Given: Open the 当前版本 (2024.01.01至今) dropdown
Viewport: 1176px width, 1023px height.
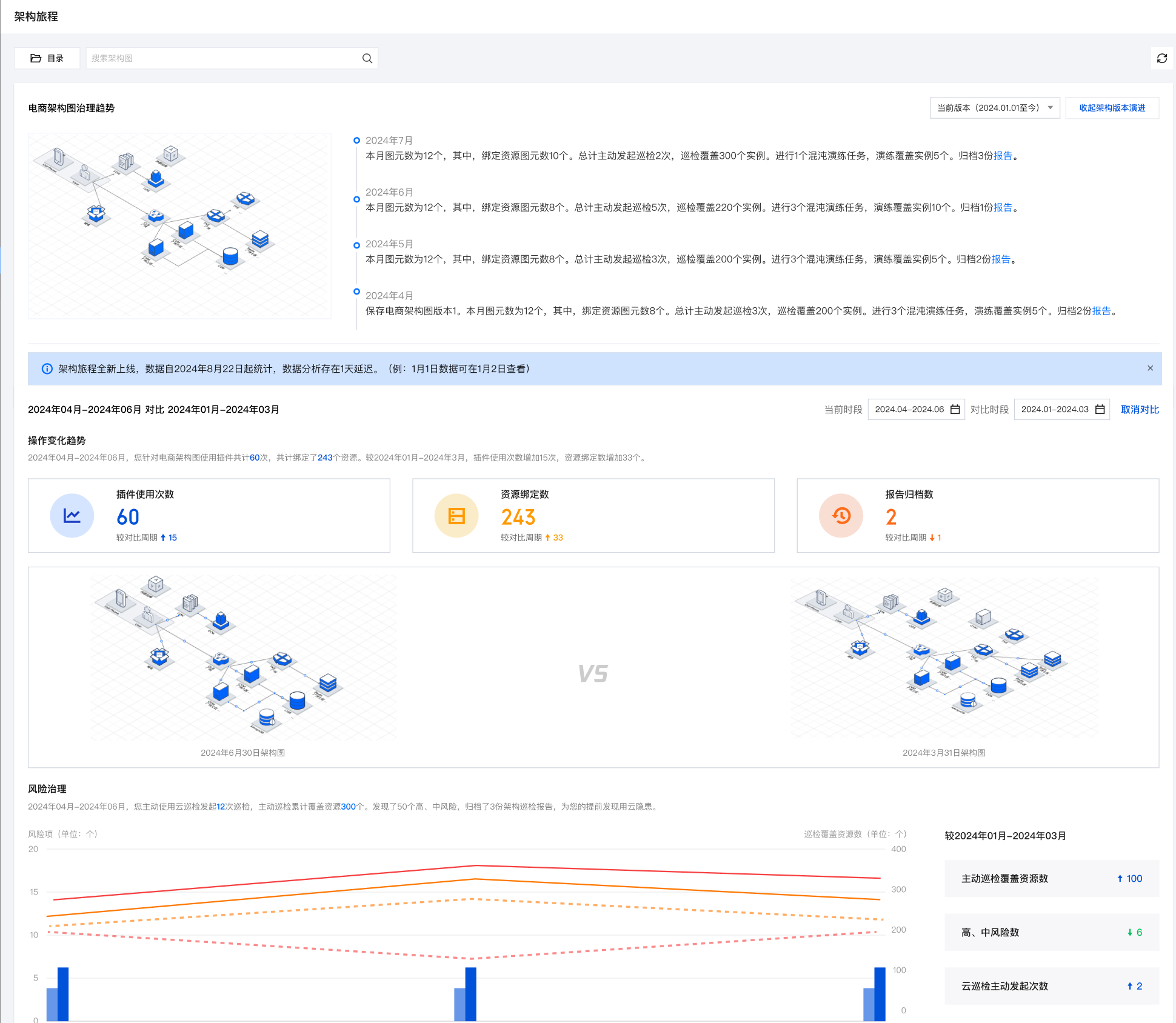Looking at the screenshot, I should click(994, 108).
